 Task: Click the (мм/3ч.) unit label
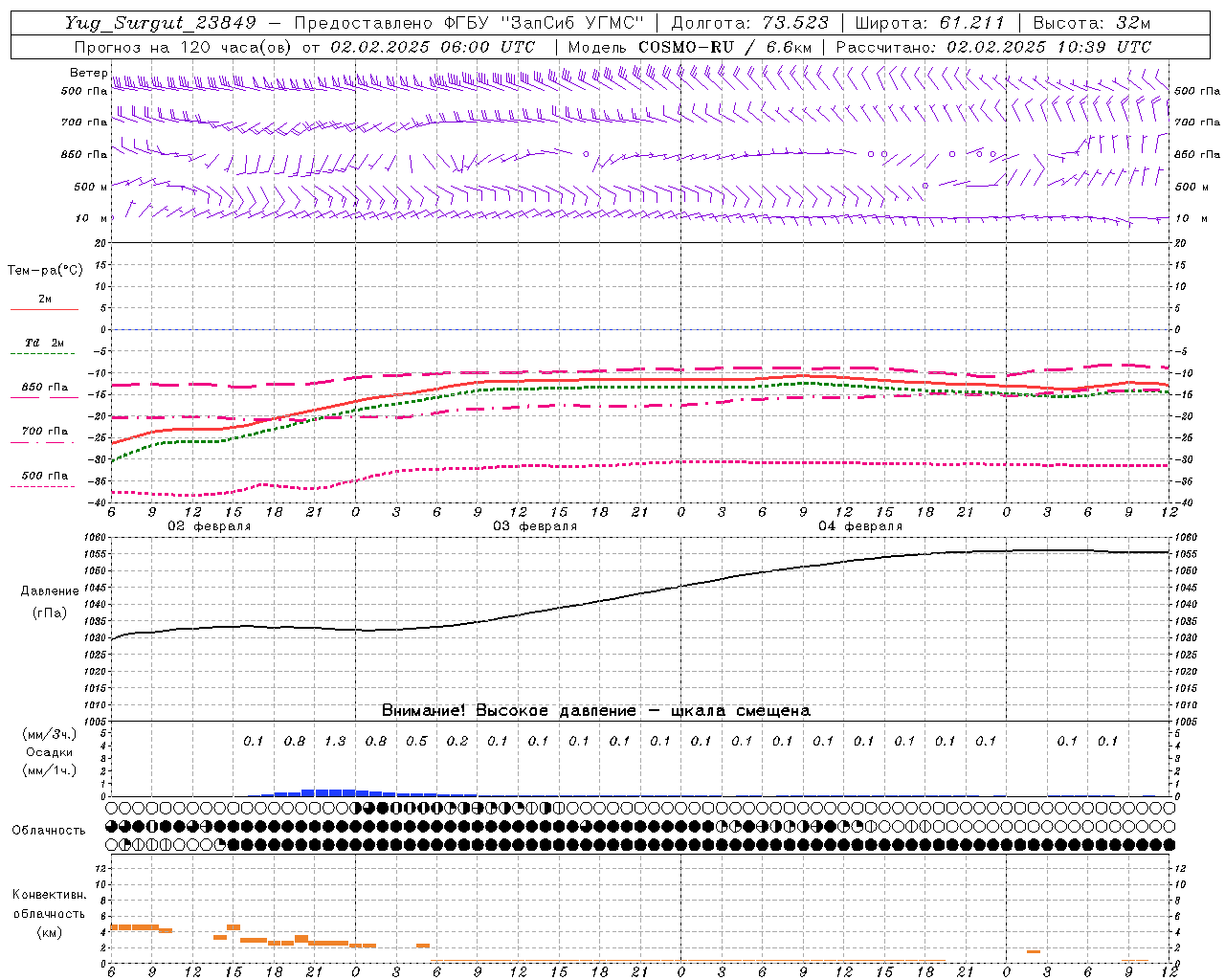pyautogui.click(x=50, y=734)
